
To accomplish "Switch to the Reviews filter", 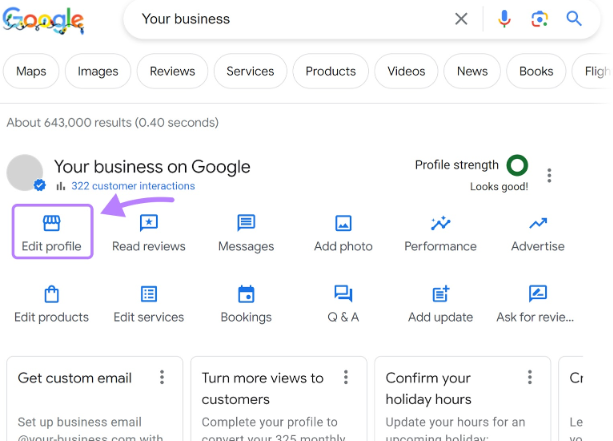I will (172, 71).
